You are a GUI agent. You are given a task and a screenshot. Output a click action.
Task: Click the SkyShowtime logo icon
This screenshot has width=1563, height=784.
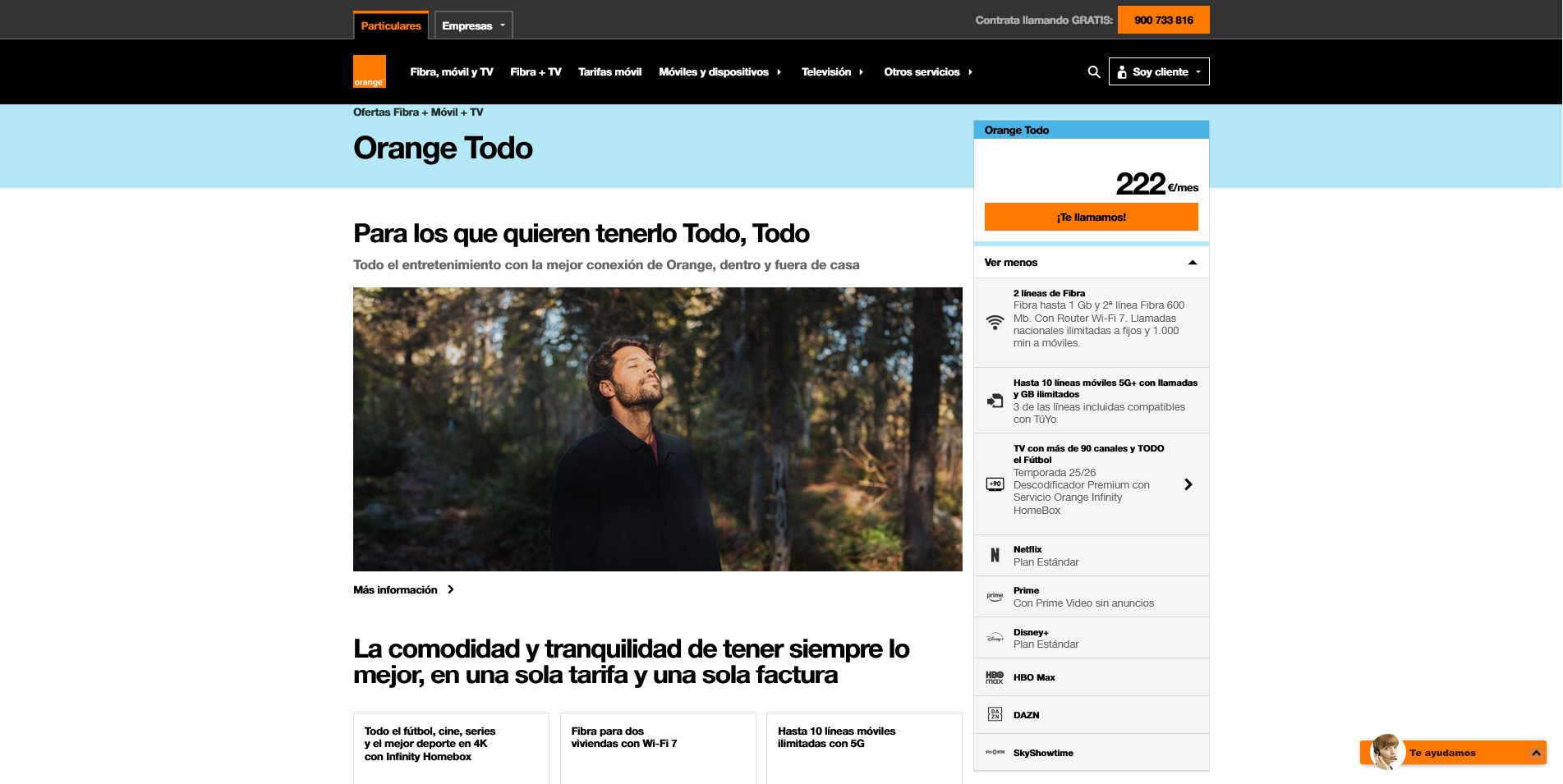point(995,753)
